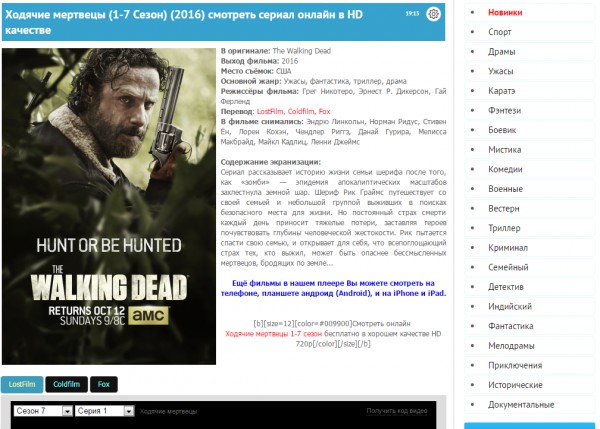This screenshot has height=429, width=600.
Task: Open the Триллер category
Action: click(x=504, y=228)
